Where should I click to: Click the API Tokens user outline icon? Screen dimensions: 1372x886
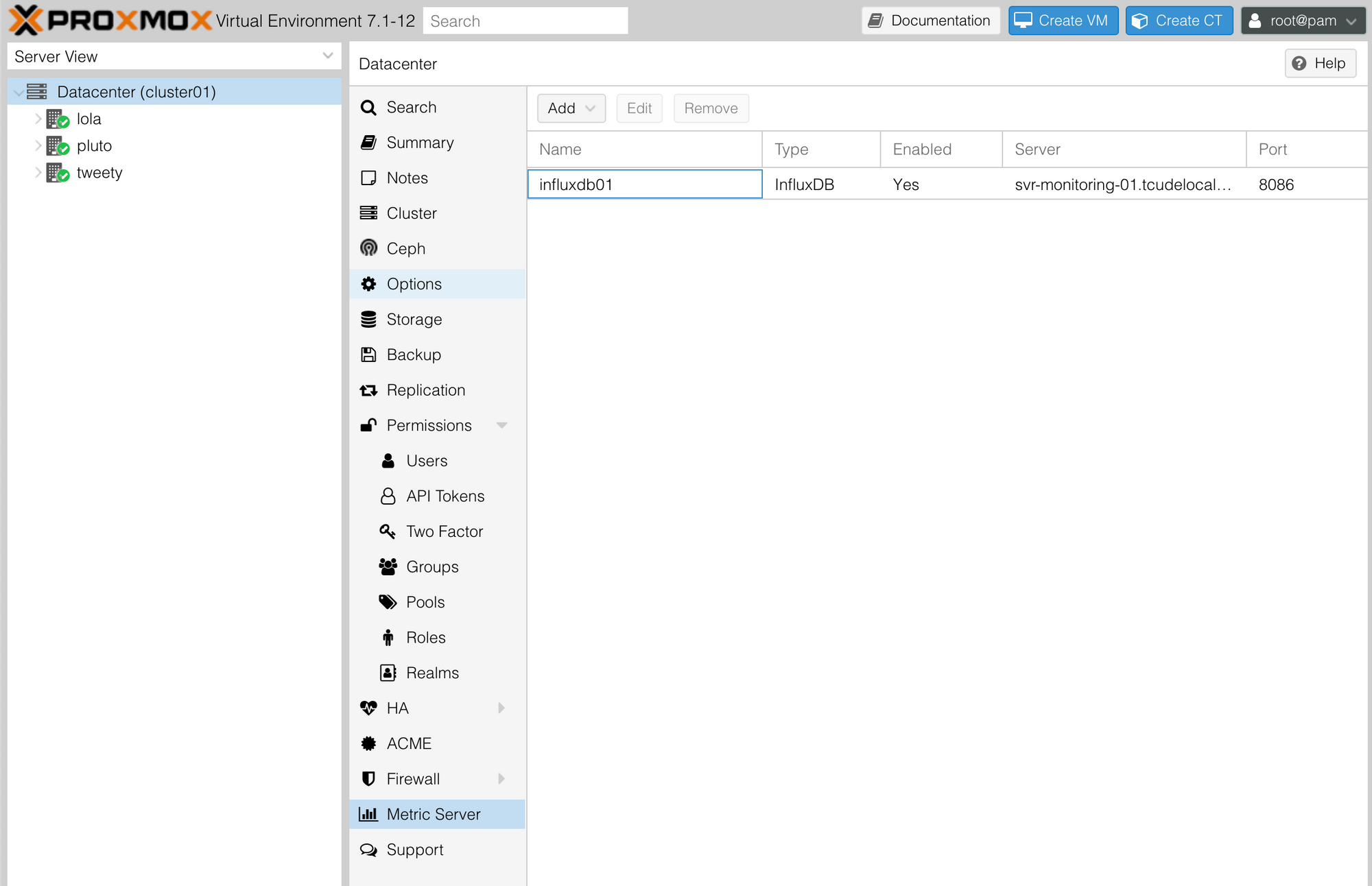click(388, 496)
